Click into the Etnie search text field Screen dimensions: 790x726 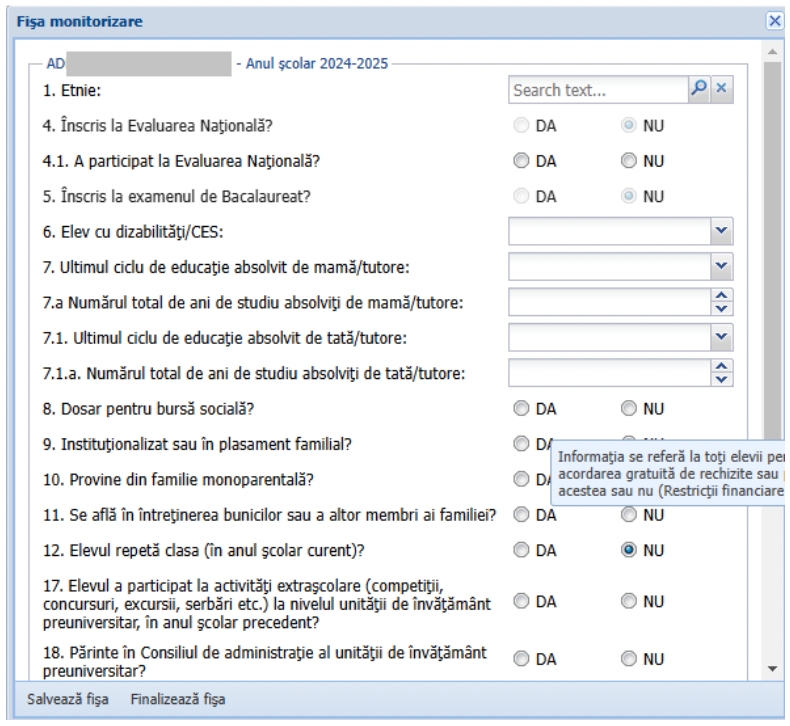pyautogui.click(x=596, y=90)
